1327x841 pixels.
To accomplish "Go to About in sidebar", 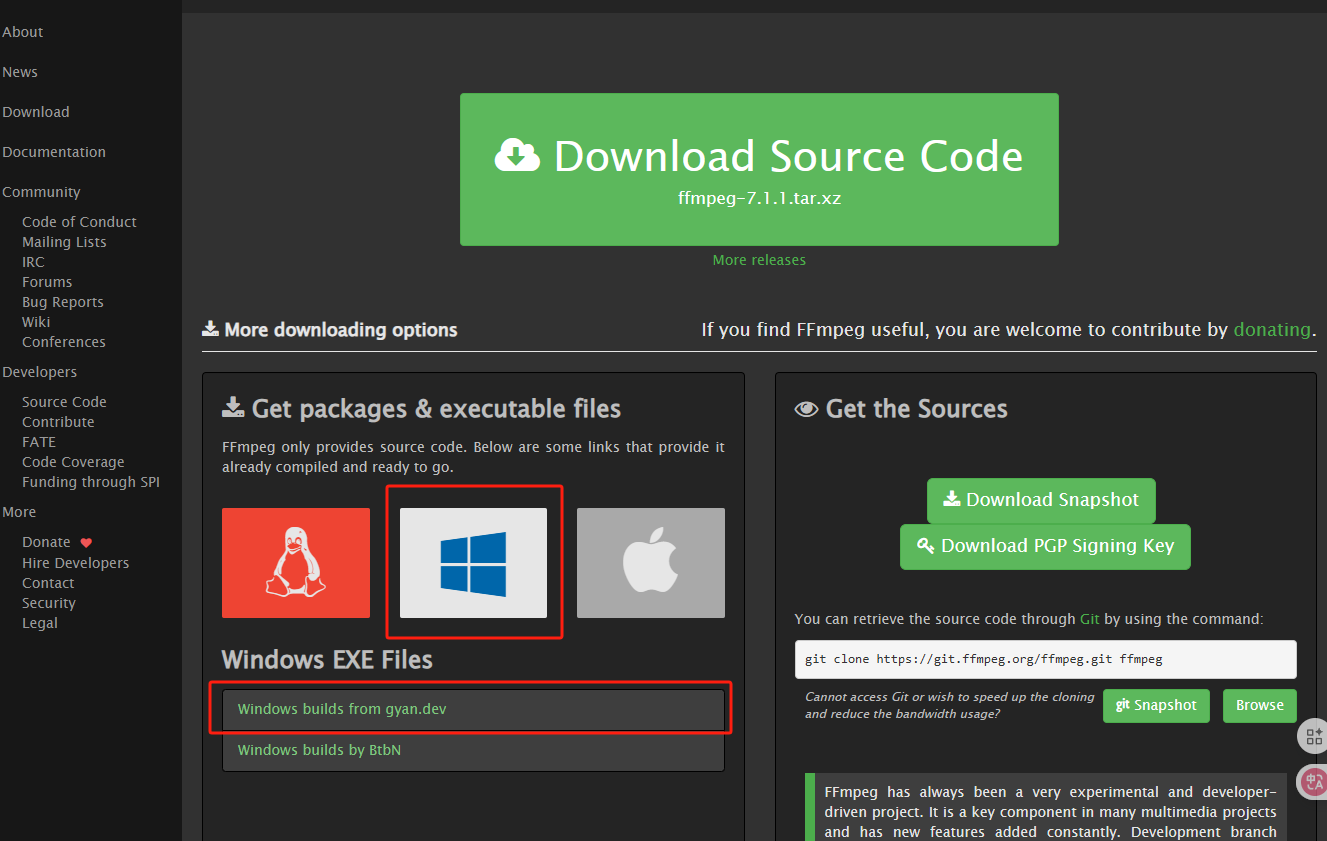I will [22, 32].
